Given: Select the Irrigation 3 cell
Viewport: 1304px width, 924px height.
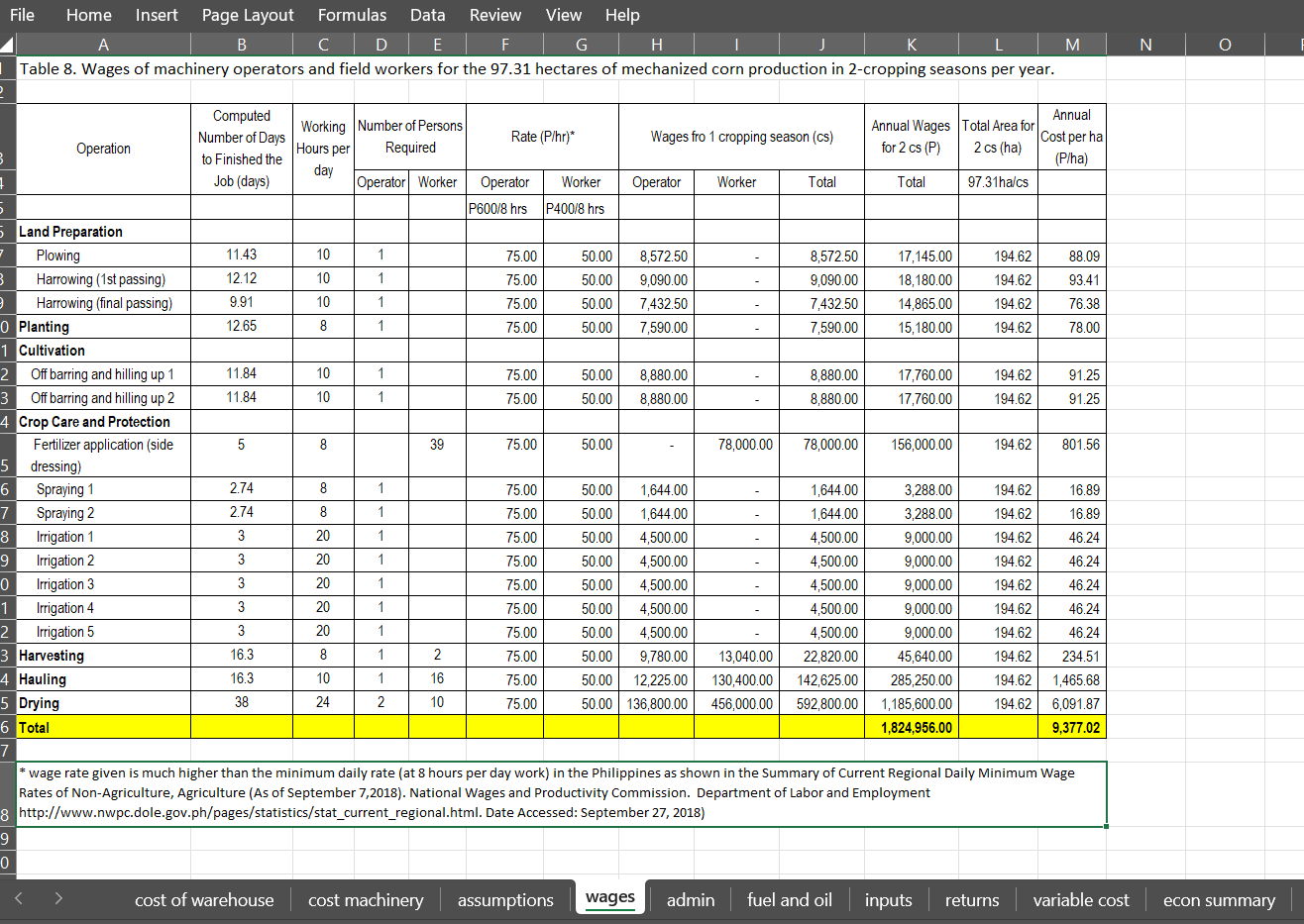Looking at the screenshot, I should coord(103,584).
